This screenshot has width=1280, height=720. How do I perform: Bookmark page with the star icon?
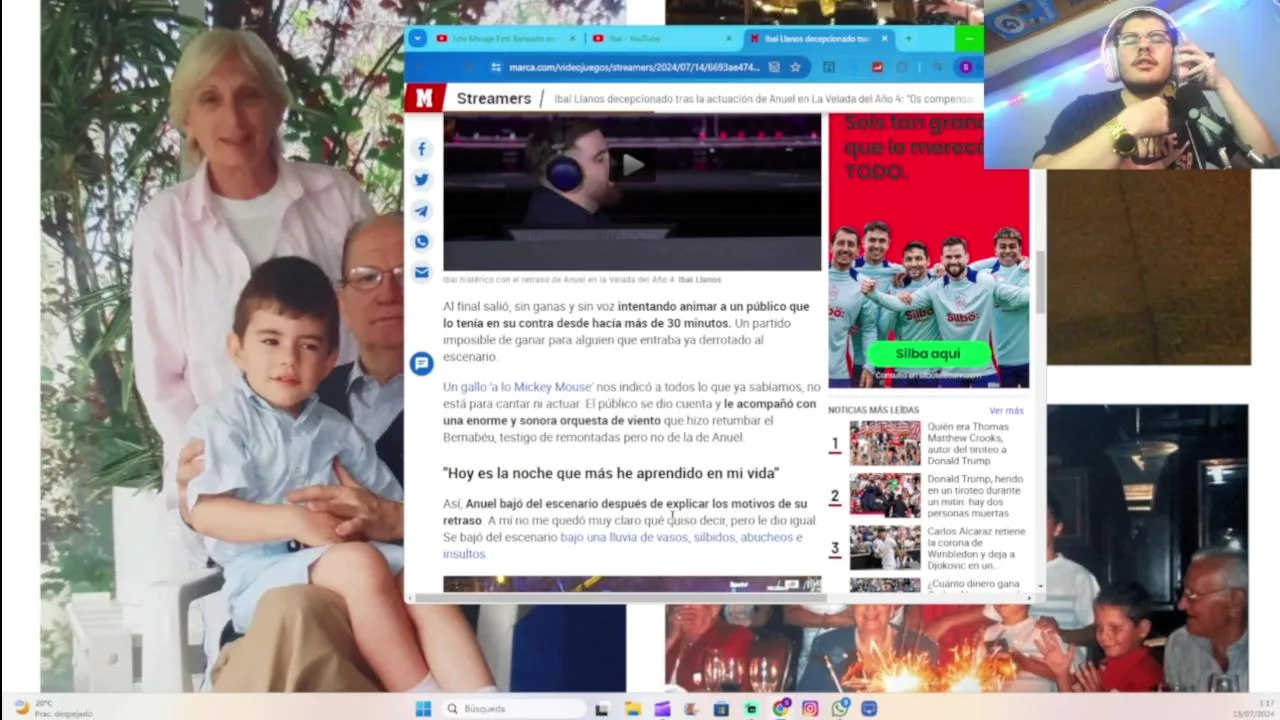(795, 67)
